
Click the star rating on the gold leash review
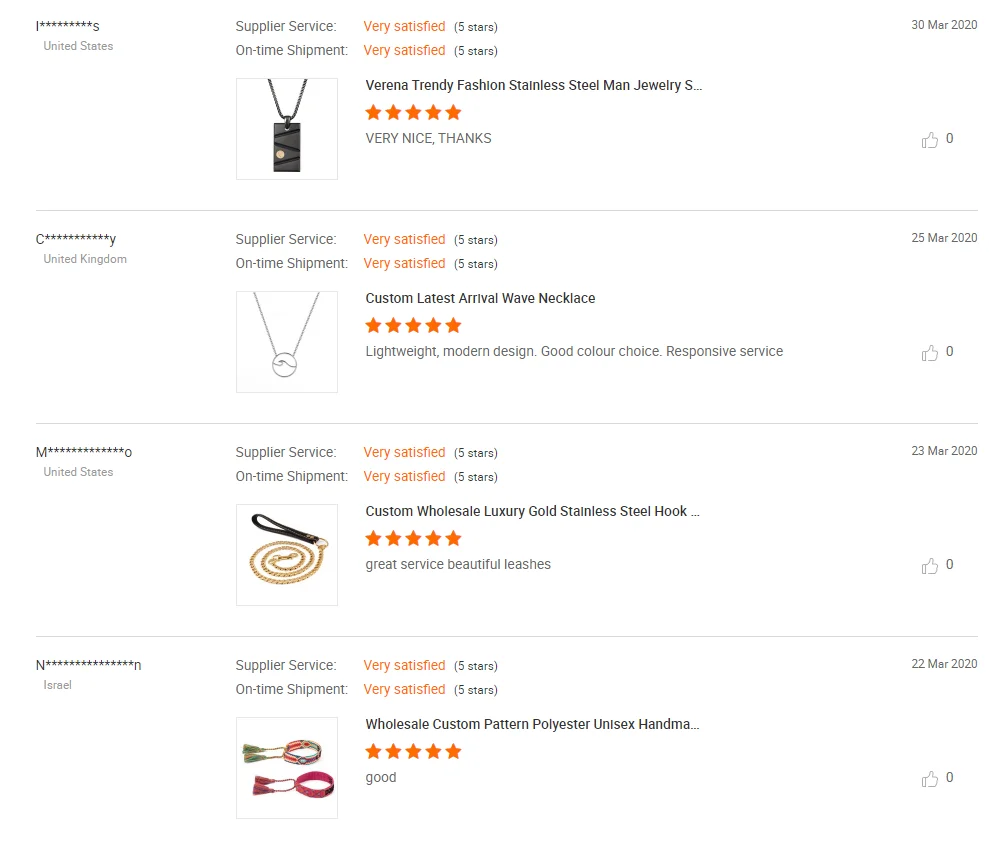(x=413, y=538)
